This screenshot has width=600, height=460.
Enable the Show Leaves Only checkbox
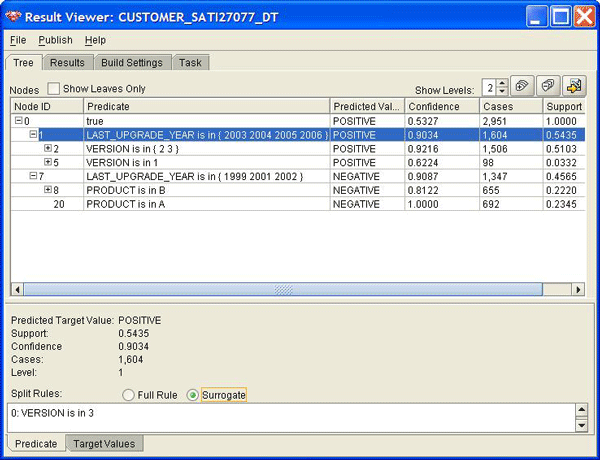click(x=54, y=89)
